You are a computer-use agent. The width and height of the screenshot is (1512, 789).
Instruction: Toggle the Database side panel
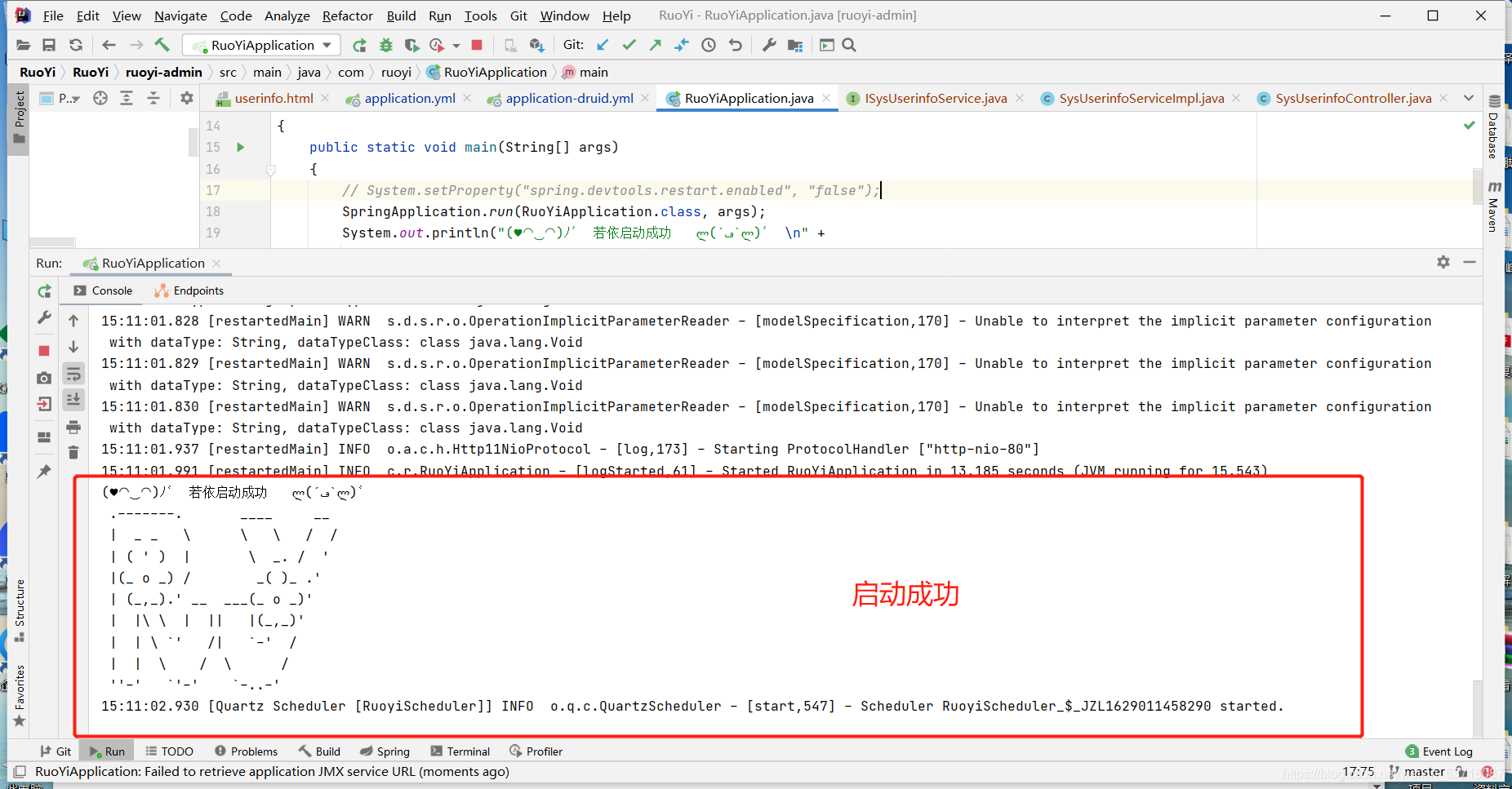pyautogui.click(x=1494, y=127)
